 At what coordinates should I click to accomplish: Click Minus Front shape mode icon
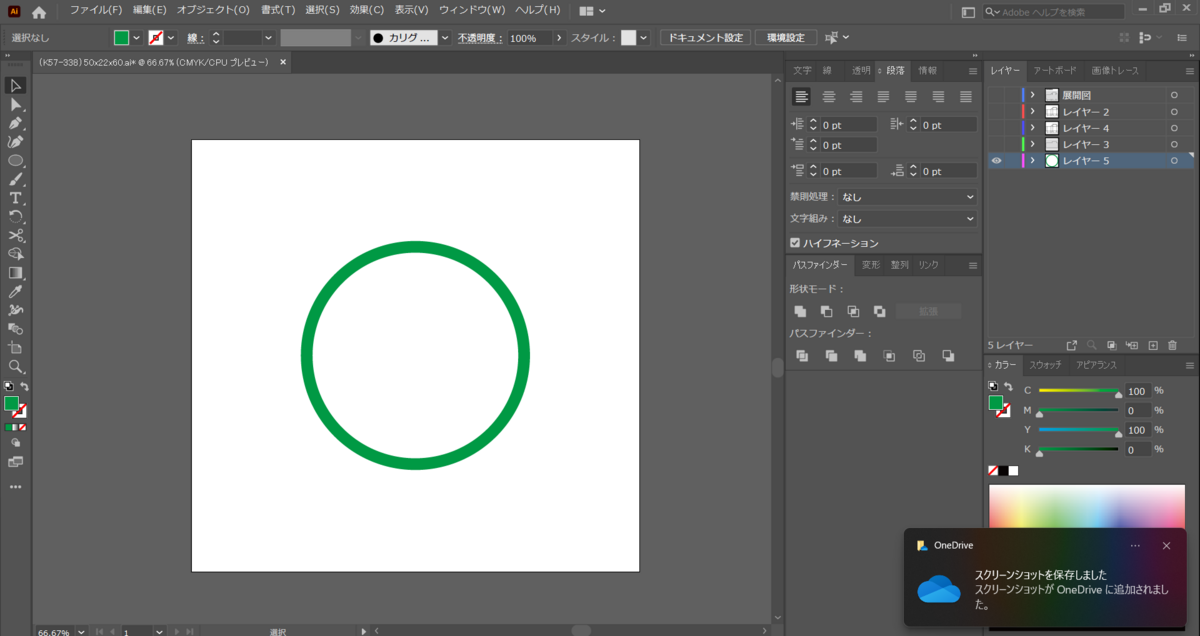click(826, 312)
